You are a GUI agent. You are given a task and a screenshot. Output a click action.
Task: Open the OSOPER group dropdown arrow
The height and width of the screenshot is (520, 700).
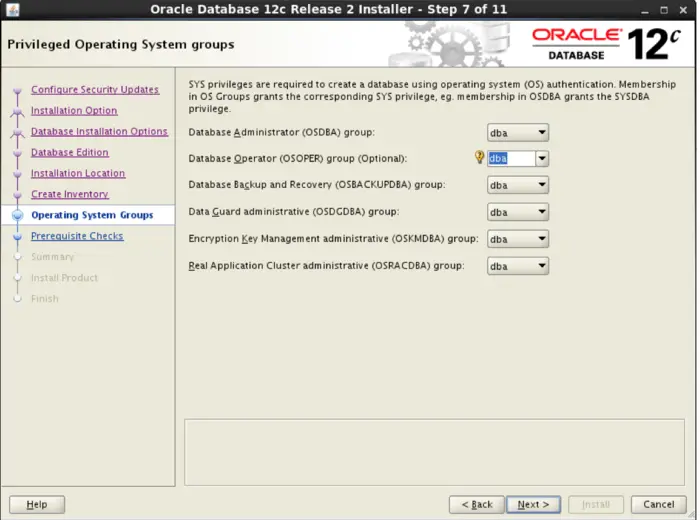point(542,158)
